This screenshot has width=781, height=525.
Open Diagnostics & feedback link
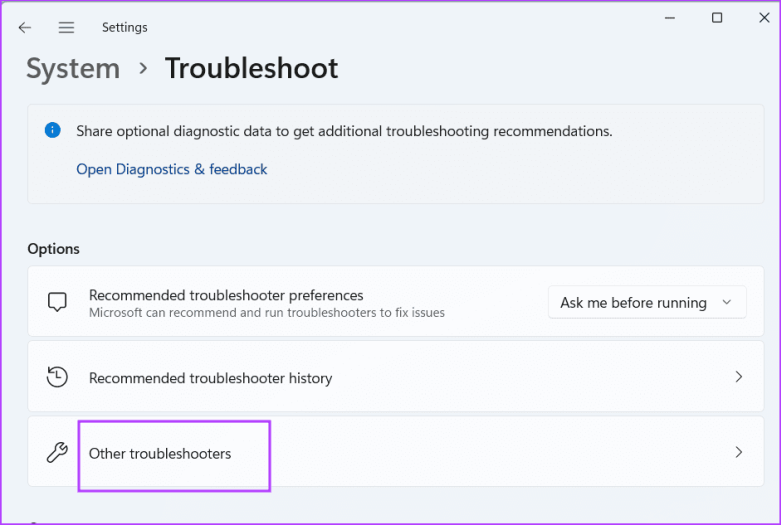pyautogui.click(x=172, y=170)
